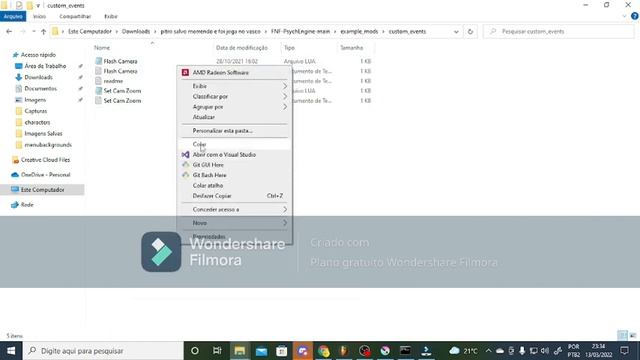
Task: Expand the address bar history dropdown
Action: coord(456,31)
